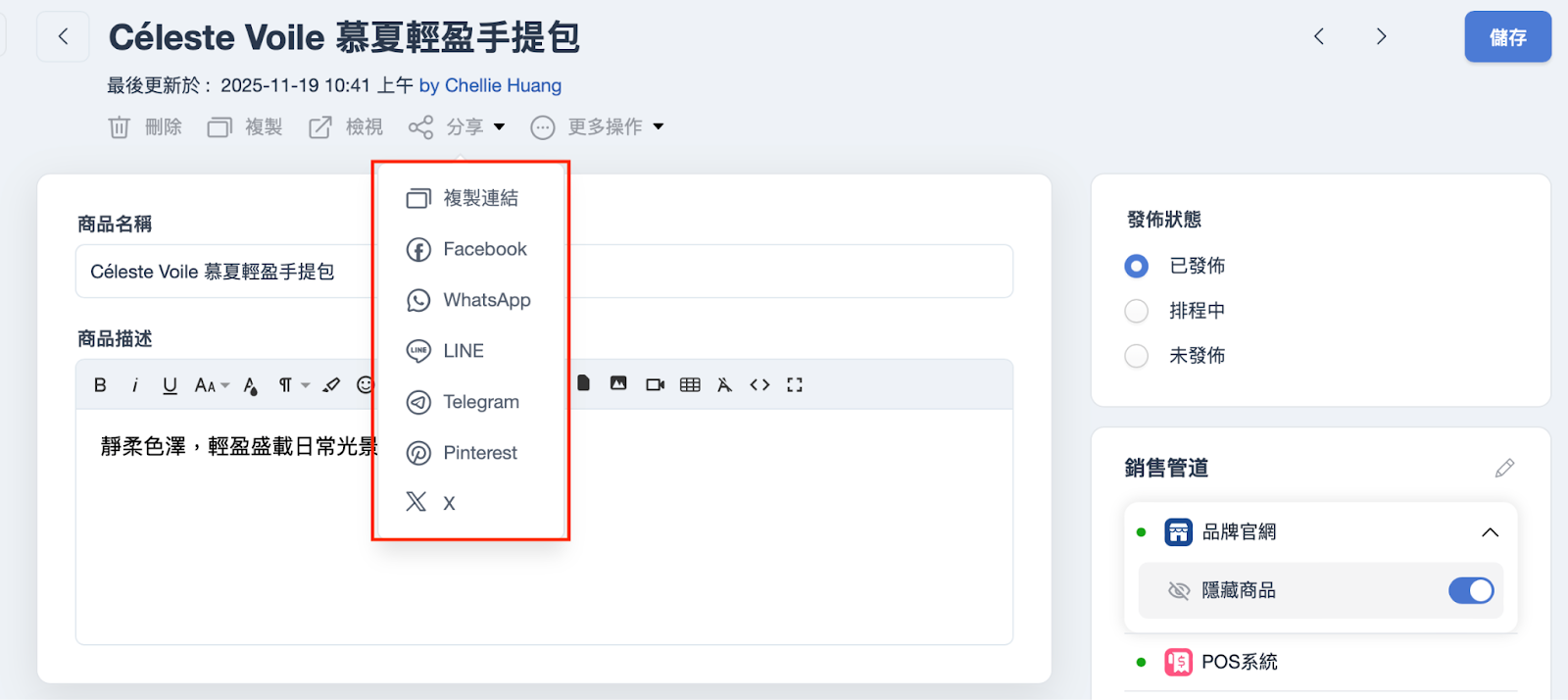1568x700 pixels.
Task: Open the font size dropdown
Action: (211, 385)
